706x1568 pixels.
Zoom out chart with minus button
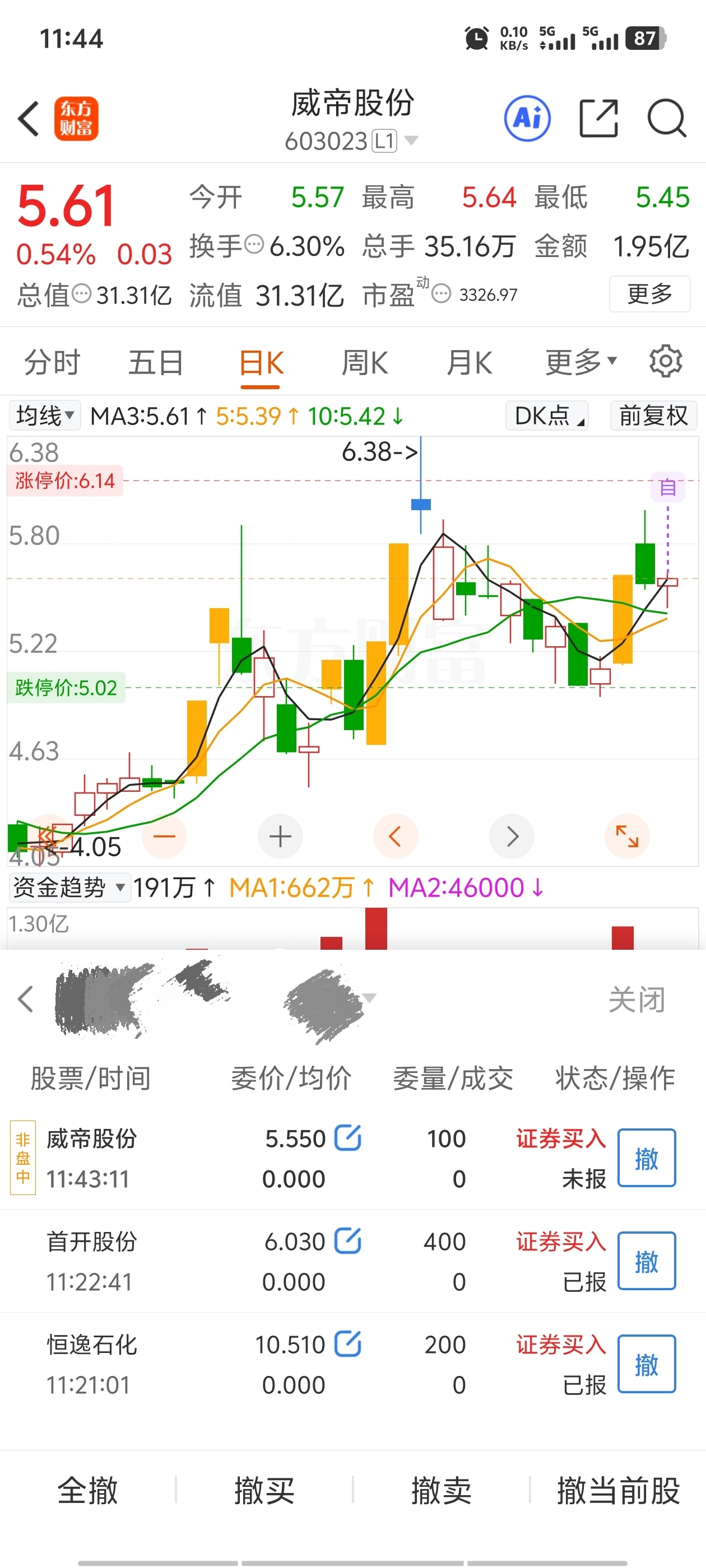point(165,836)
